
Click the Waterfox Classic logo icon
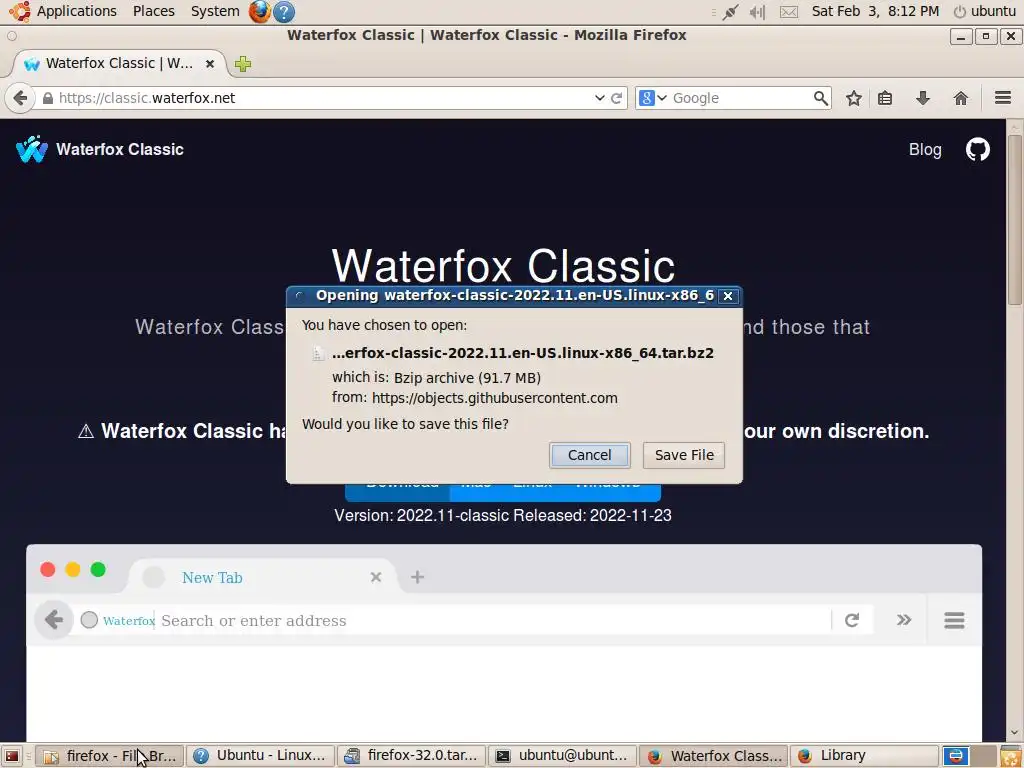pyautogui.click(x=31, y=150)
